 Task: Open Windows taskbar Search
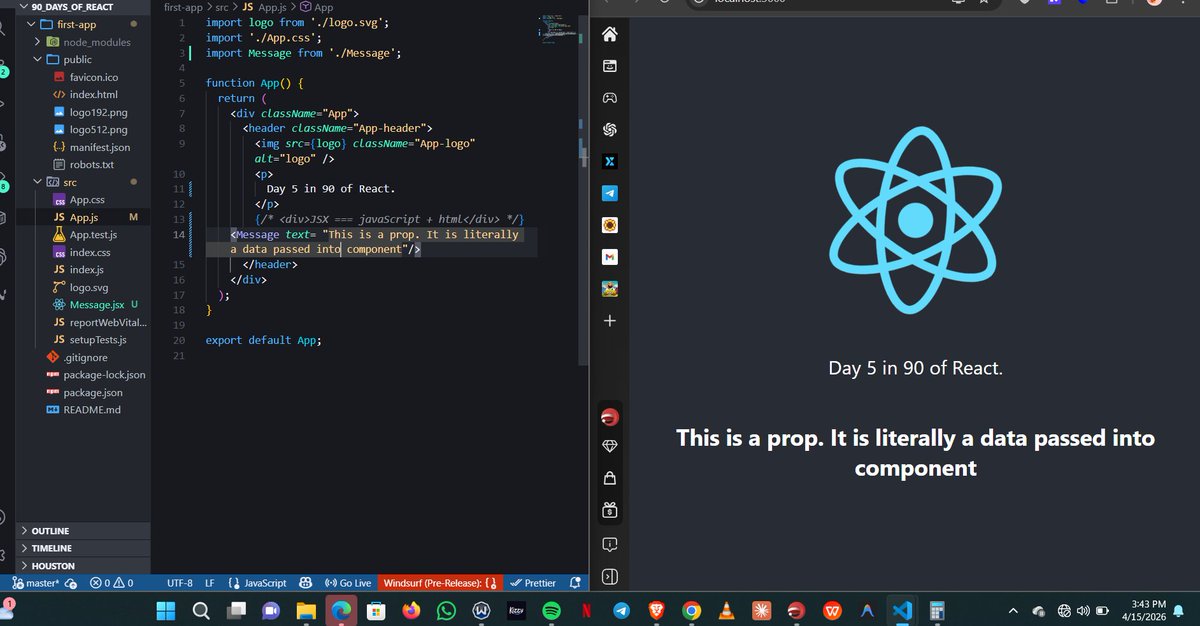pos(201,610)
